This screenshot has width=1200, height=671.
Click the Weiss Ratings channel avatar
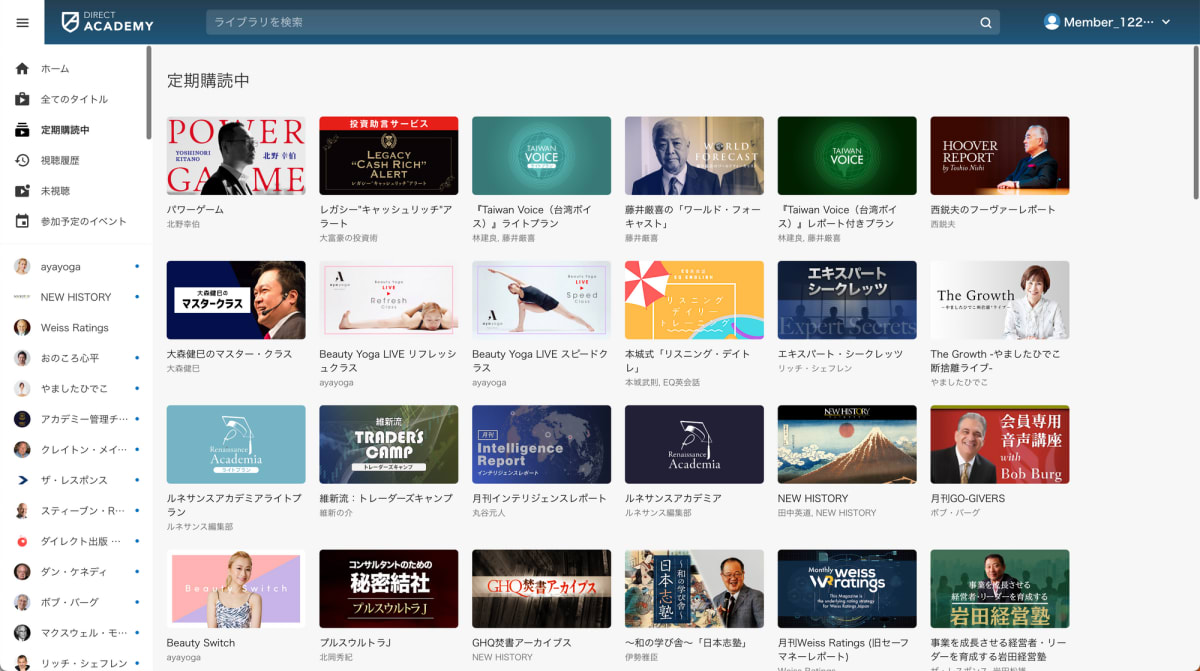tap(22, 328)
